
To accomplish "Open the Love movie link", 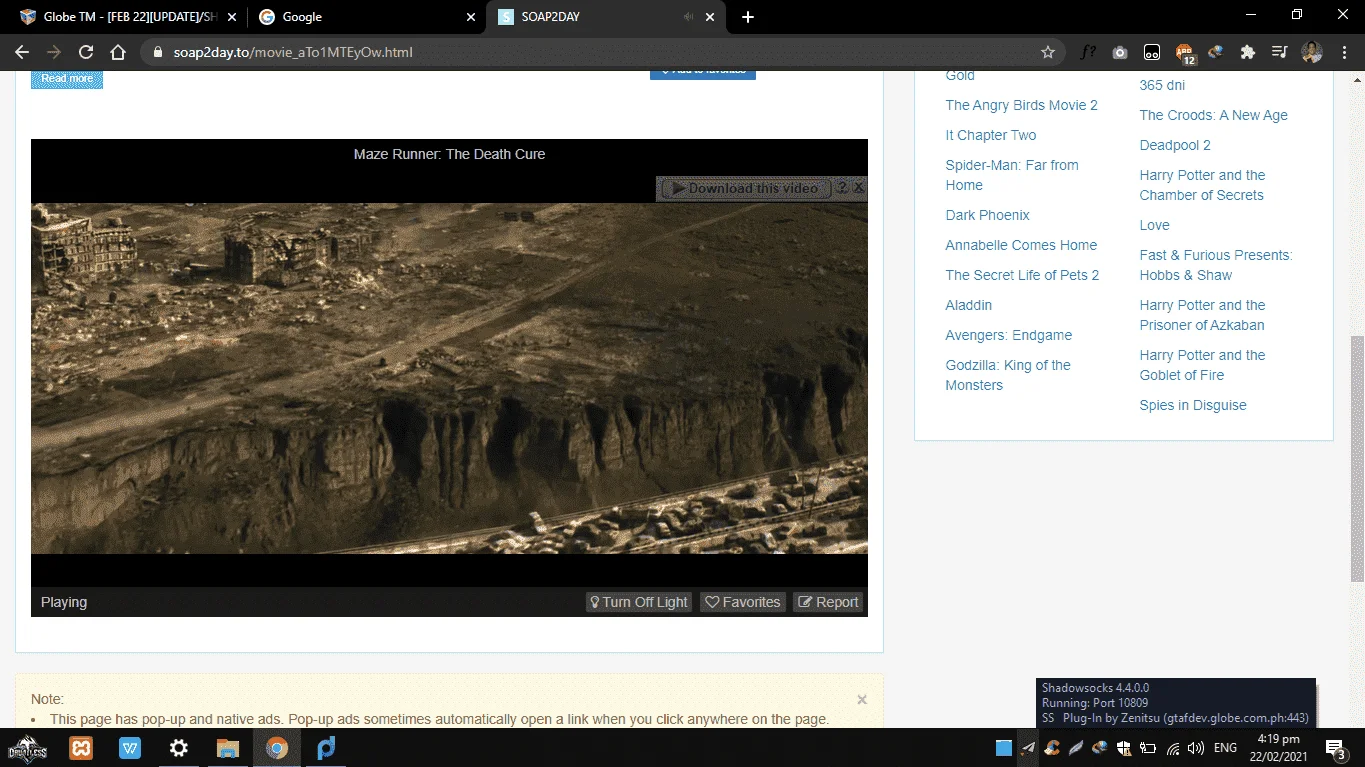I will point(1154,225).
